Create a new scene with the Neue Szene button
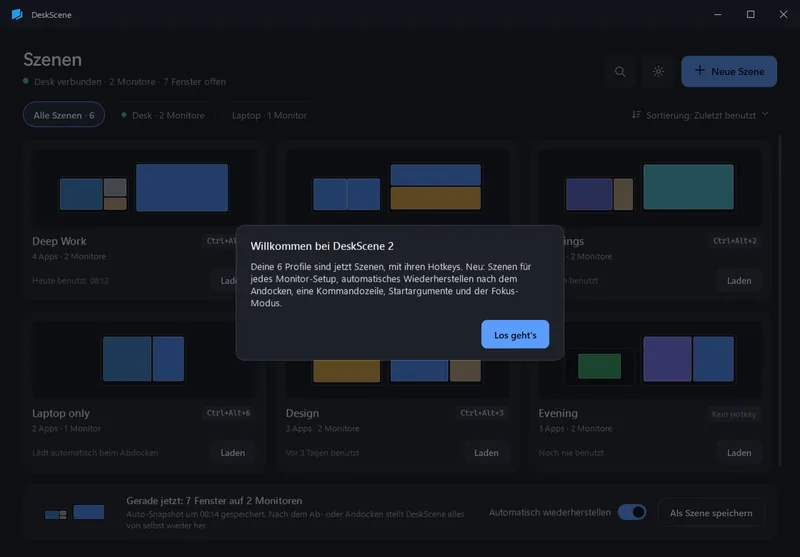The height and width of the screenshot is (557, 800). 729,71
